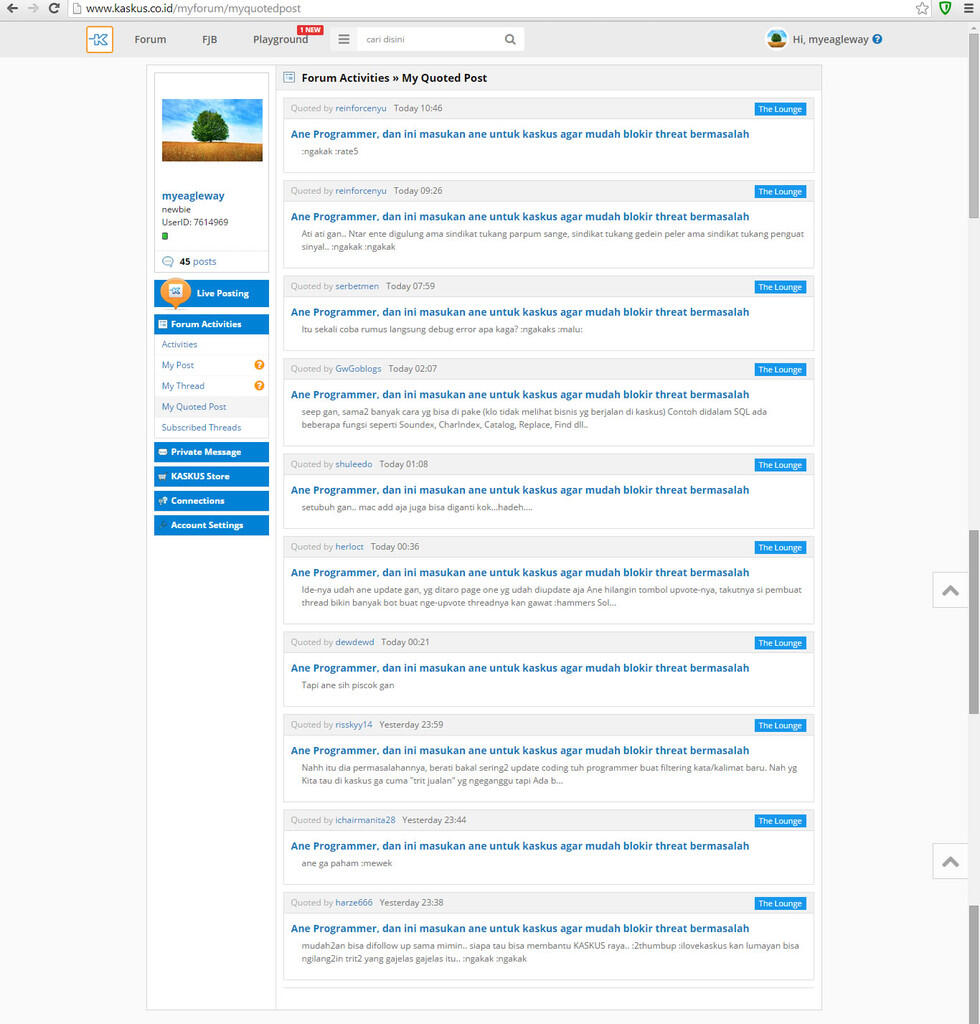Click the browser back arrow
The image size is (980, 1024).
click(12, 8)
